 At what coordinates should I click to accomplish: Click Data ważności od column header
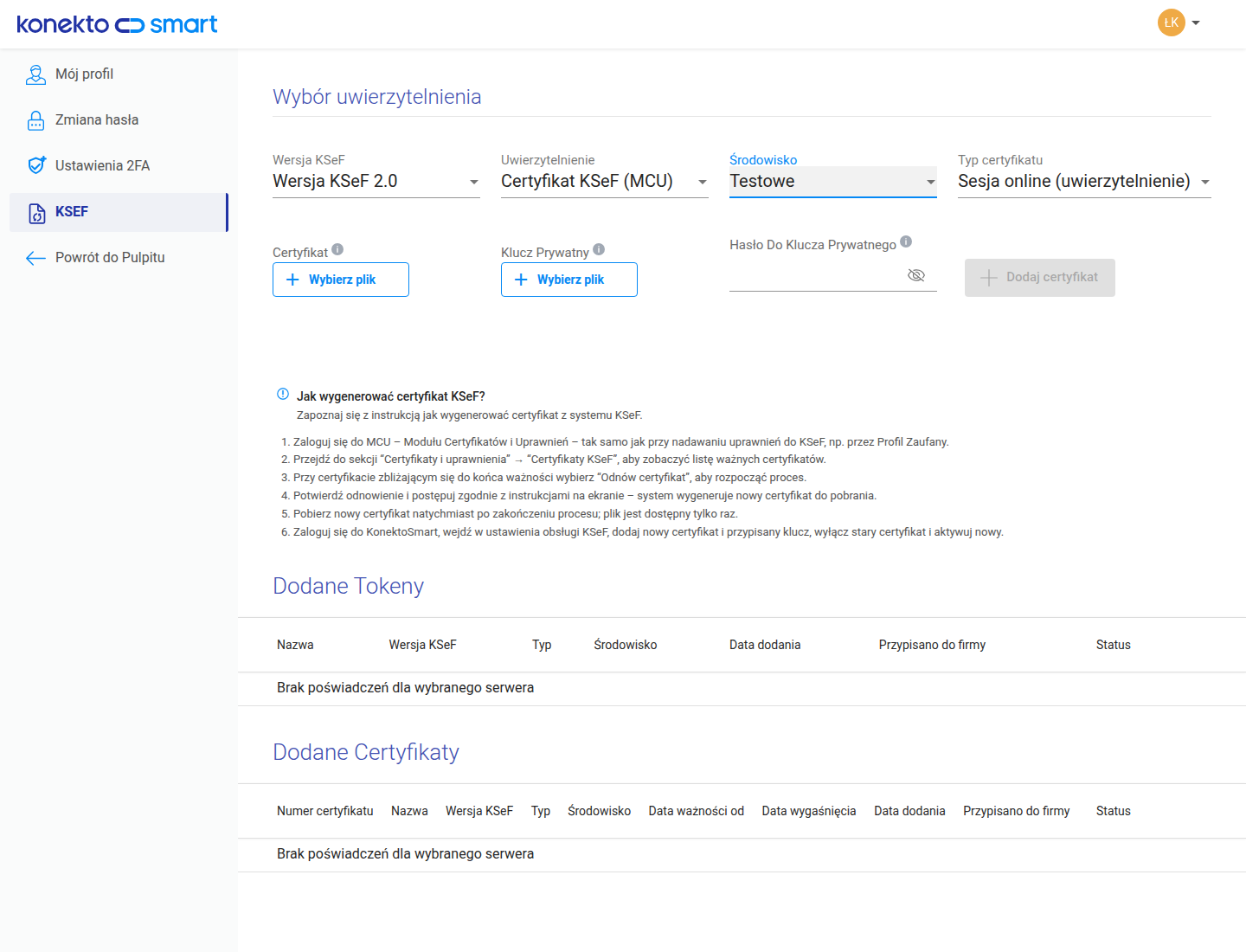[697, 811]
